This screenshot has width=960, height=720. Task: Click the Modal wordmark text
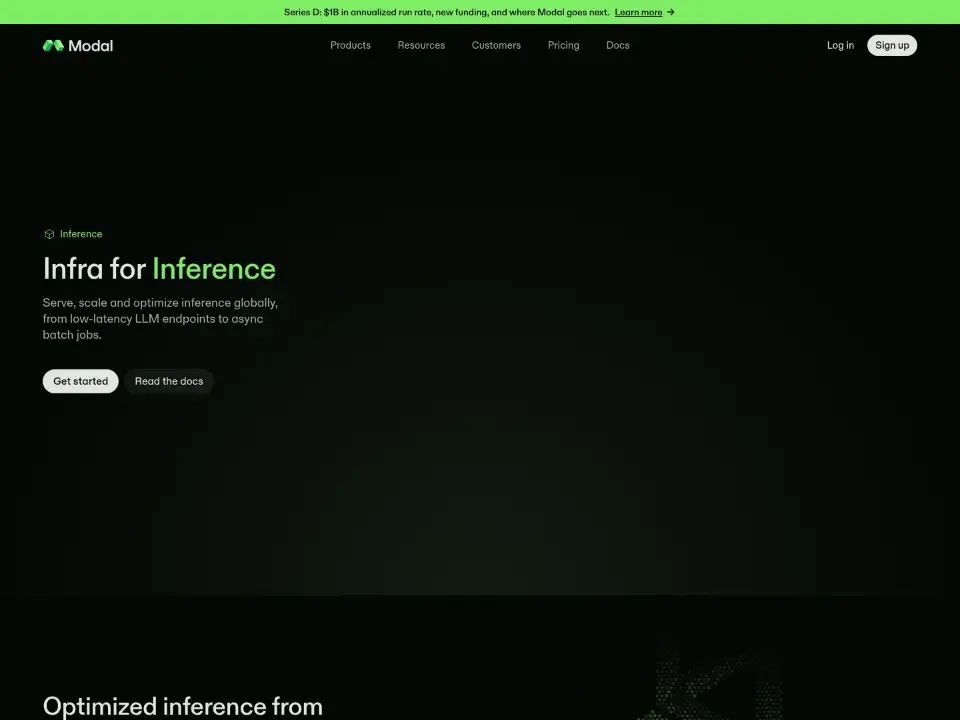point(91,46)
